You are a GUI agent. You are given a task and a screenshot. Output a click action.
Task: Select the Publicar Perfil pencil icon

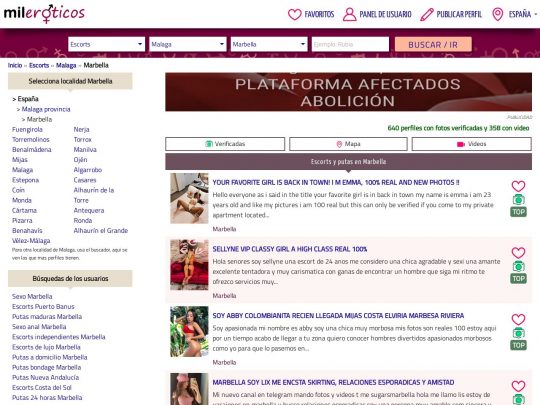click(x=427, y=14)
